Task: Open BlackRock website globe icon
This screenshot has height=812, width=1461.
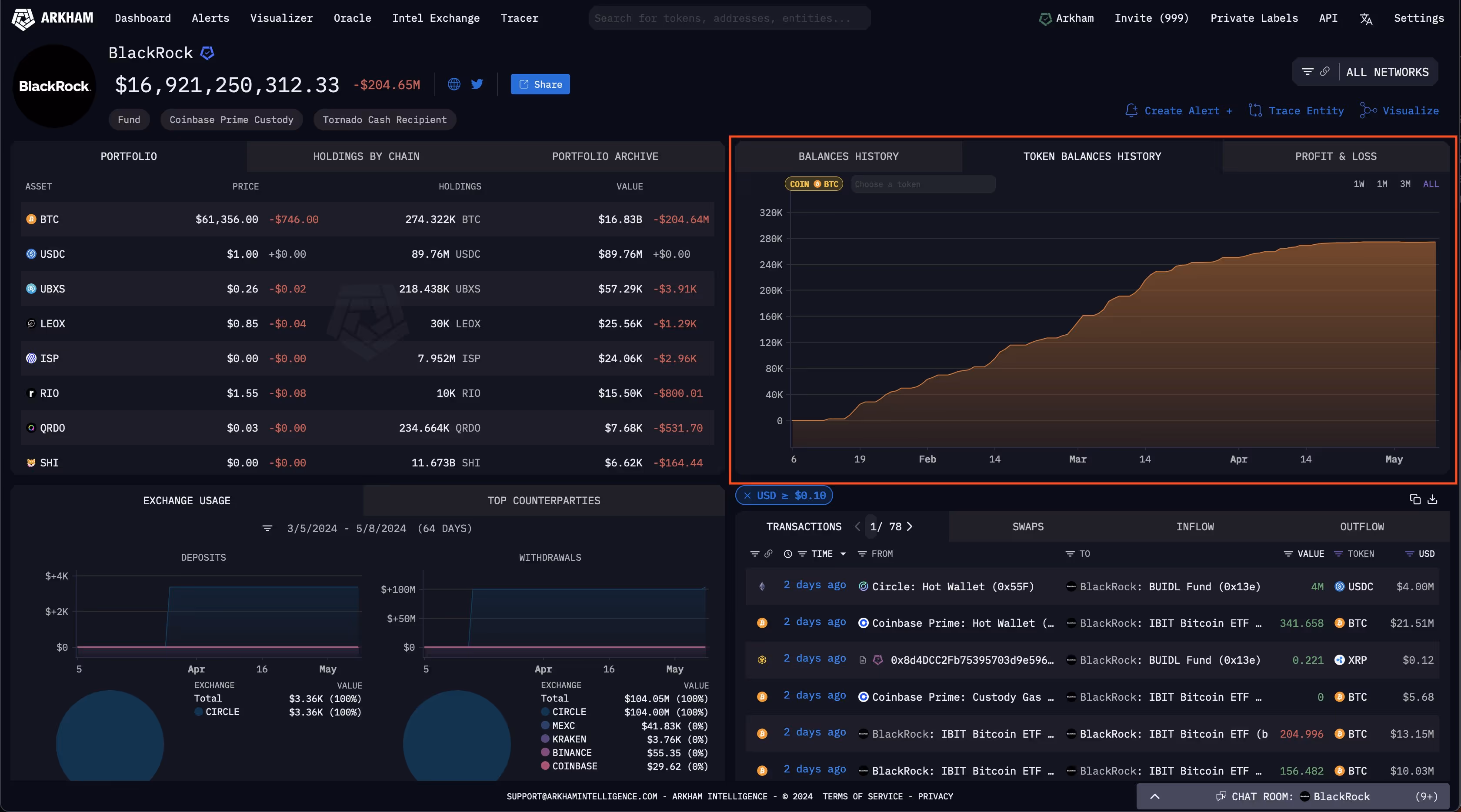Action: pos(454,84)
